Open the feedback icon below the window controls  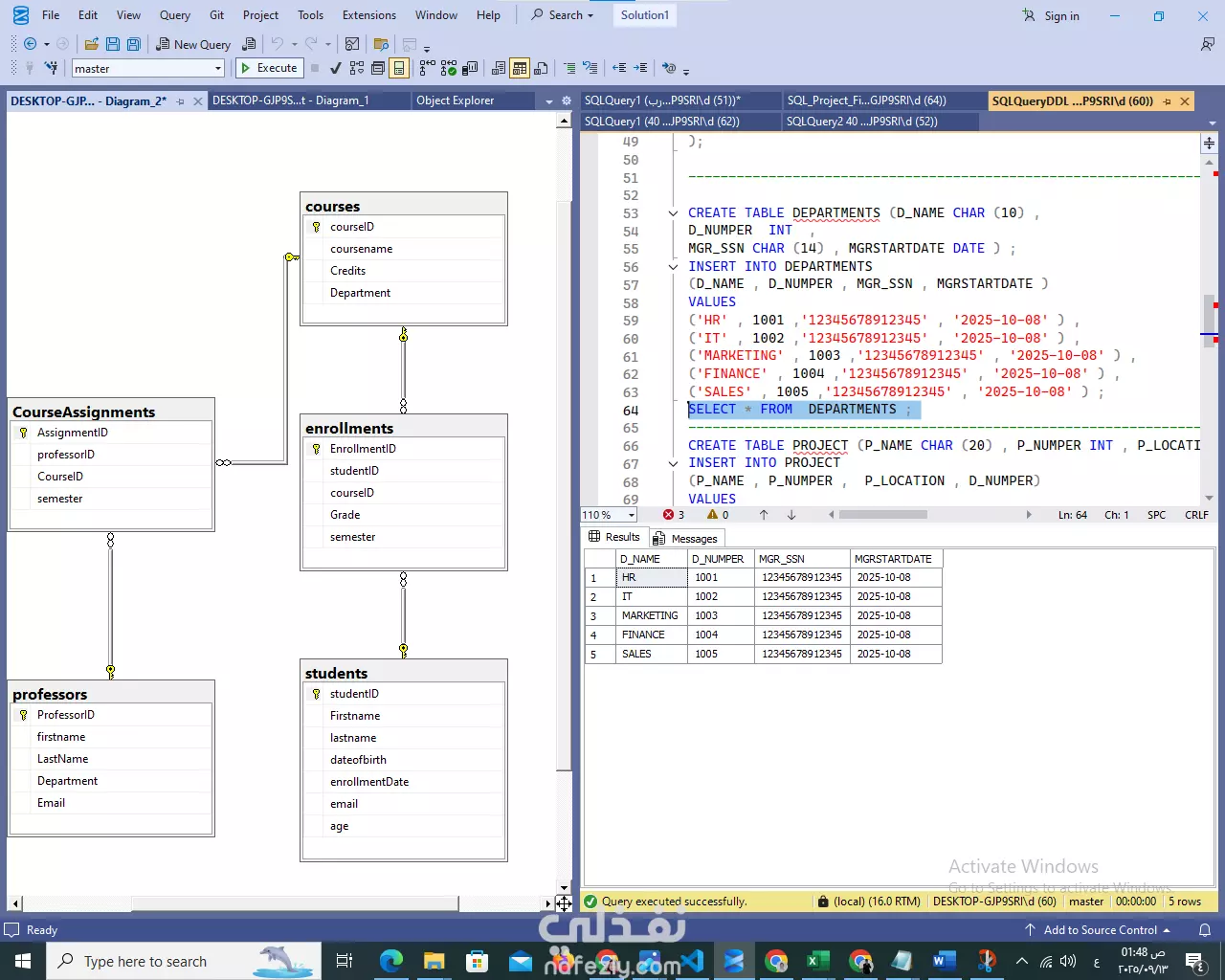(x=1208, y=44)
